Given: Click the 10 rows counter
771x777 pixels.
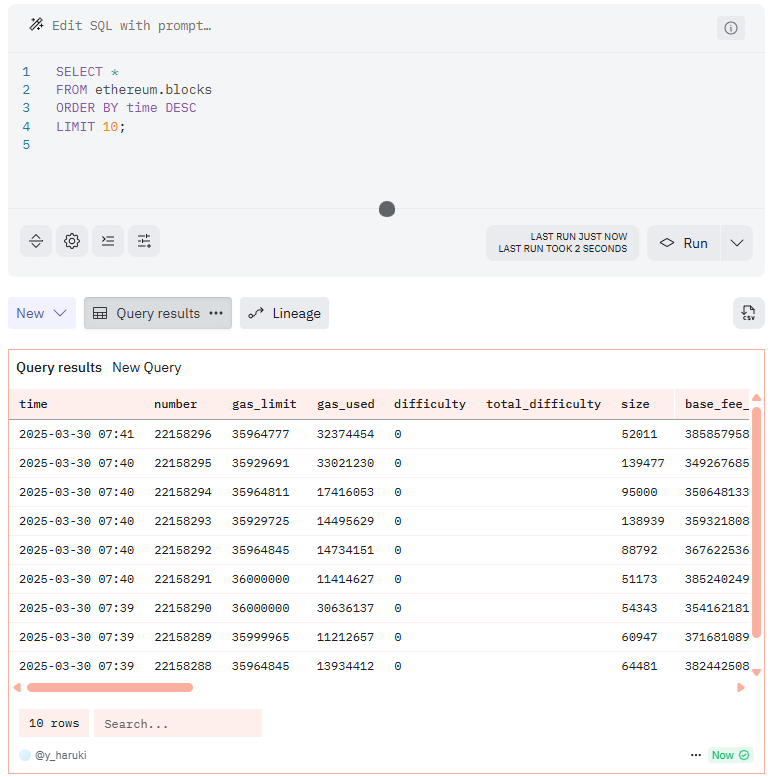Looking at the screenshot, I should tap(54, 723).
